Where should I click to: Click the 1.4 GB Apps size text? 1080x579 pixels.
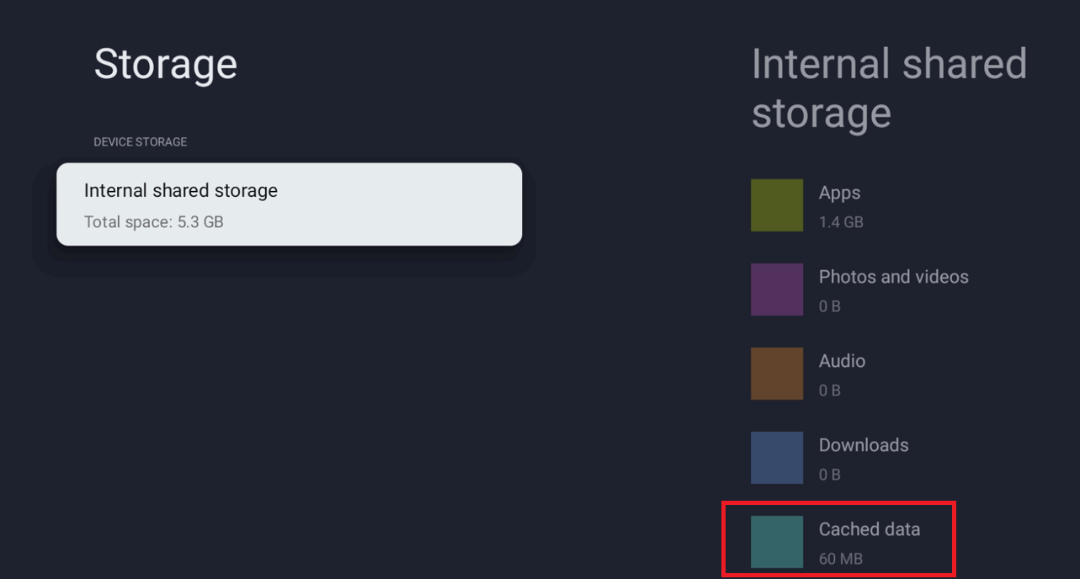point(841,222)
